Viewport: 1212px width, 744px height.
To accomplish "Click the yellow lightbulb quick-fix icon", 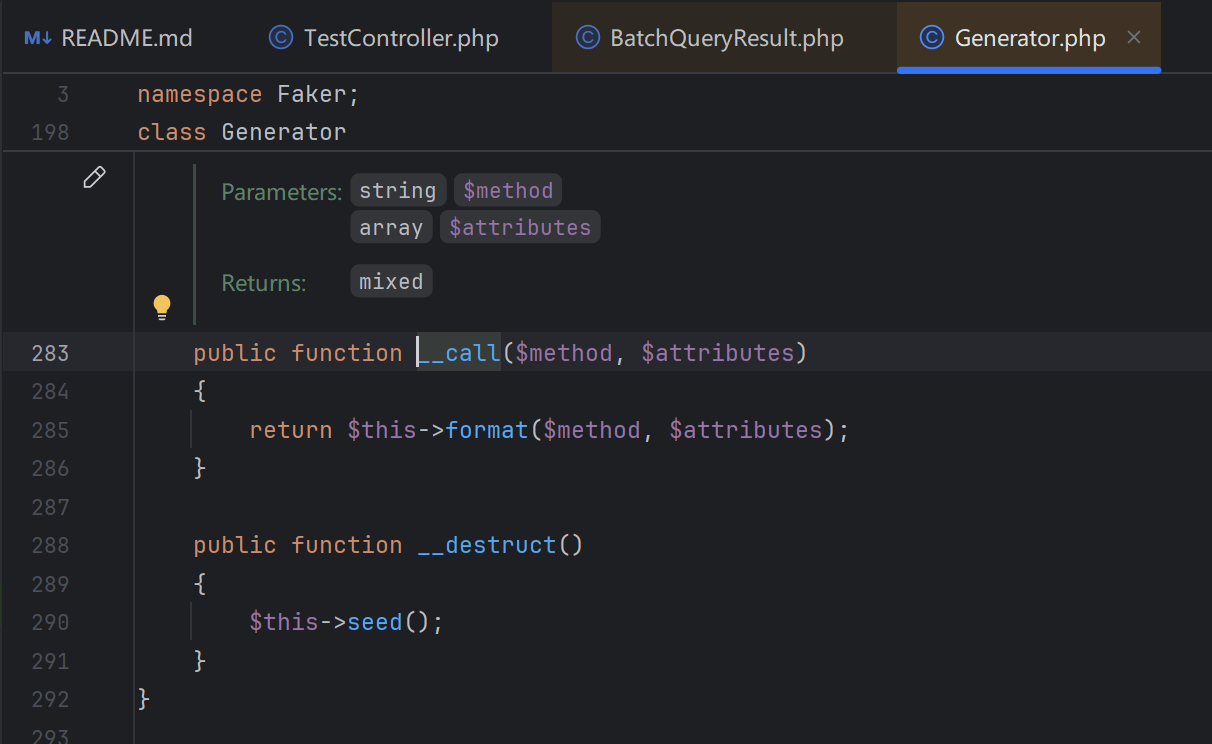I will coord(162,307).
